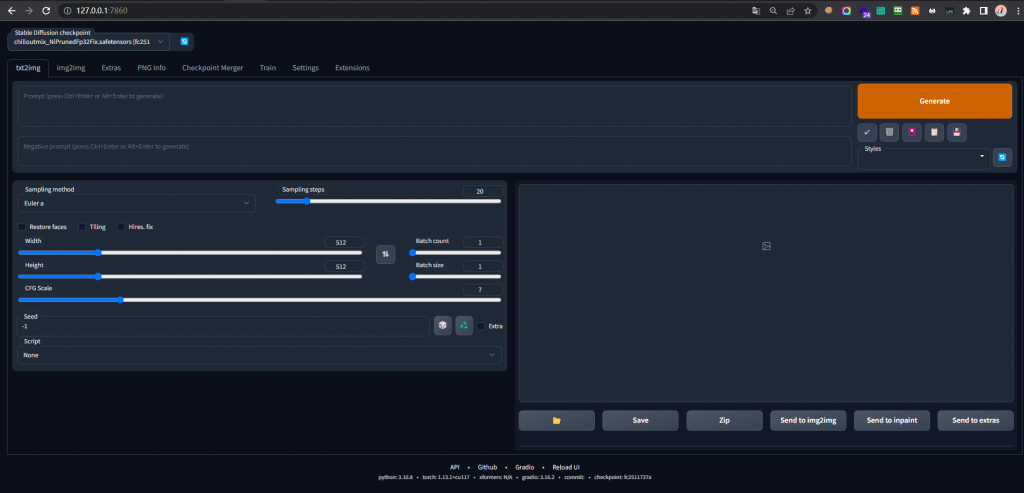
Task: Click the clipboard apply styles icon
Action: tap(934, 133)
